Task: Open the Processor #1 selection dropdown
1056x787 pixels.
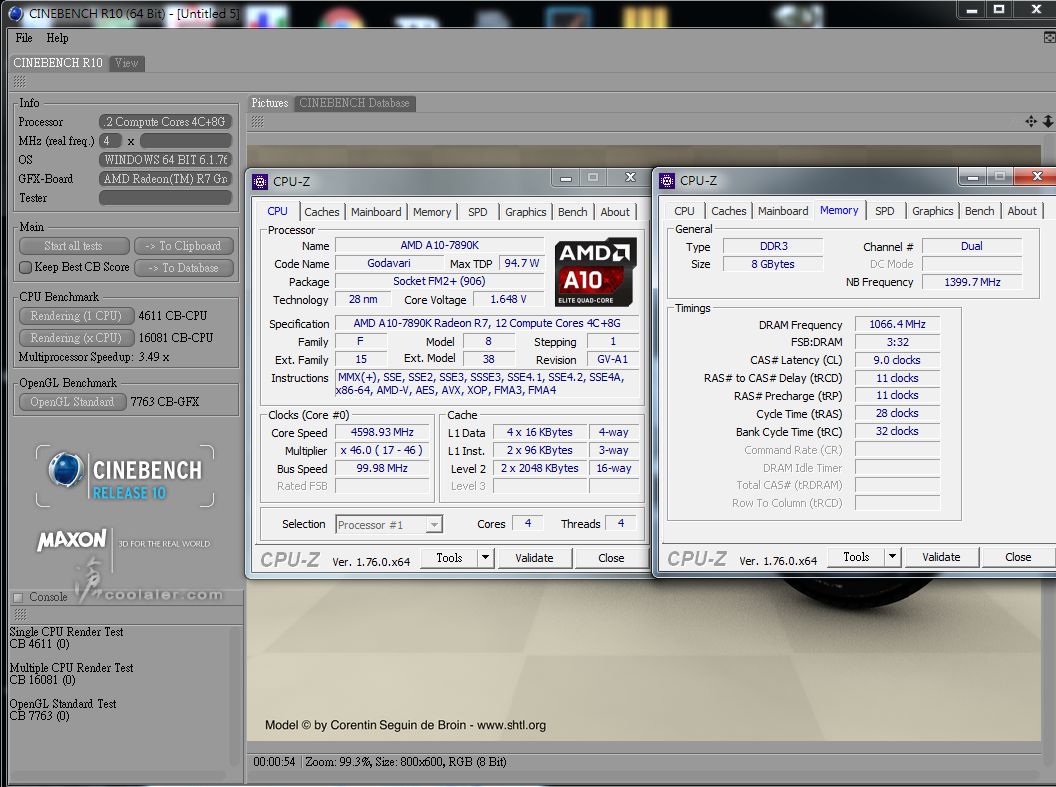Action: click(389, 524)
